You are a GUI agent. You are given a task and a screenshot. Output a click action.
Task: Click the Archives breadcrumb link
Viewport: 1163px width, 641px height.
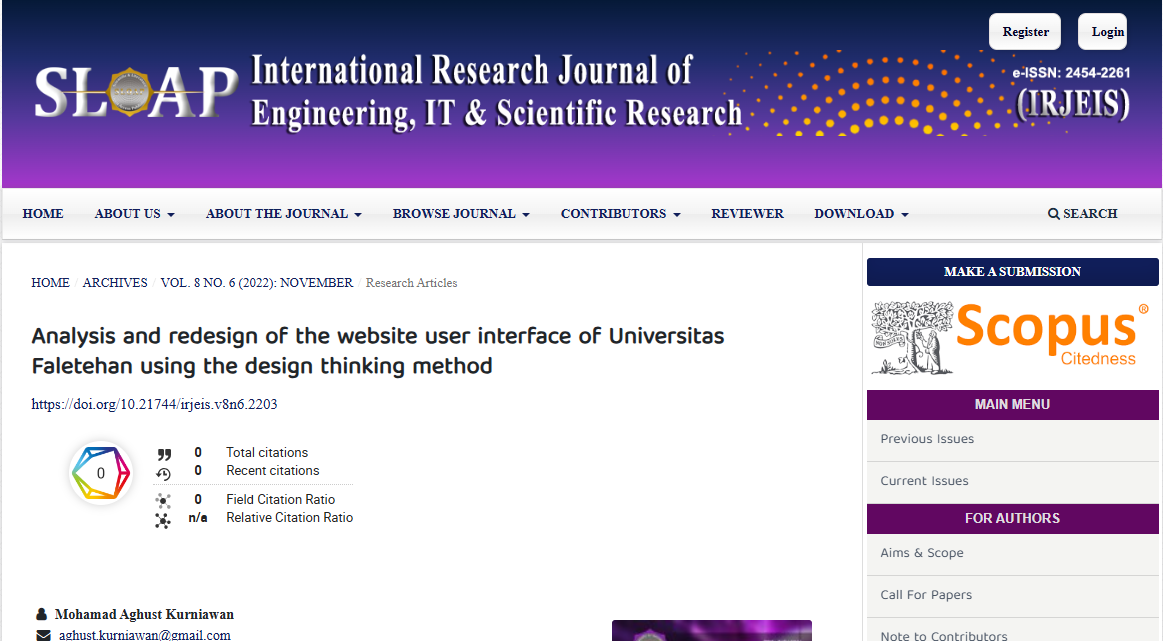(x=115, y=283)
